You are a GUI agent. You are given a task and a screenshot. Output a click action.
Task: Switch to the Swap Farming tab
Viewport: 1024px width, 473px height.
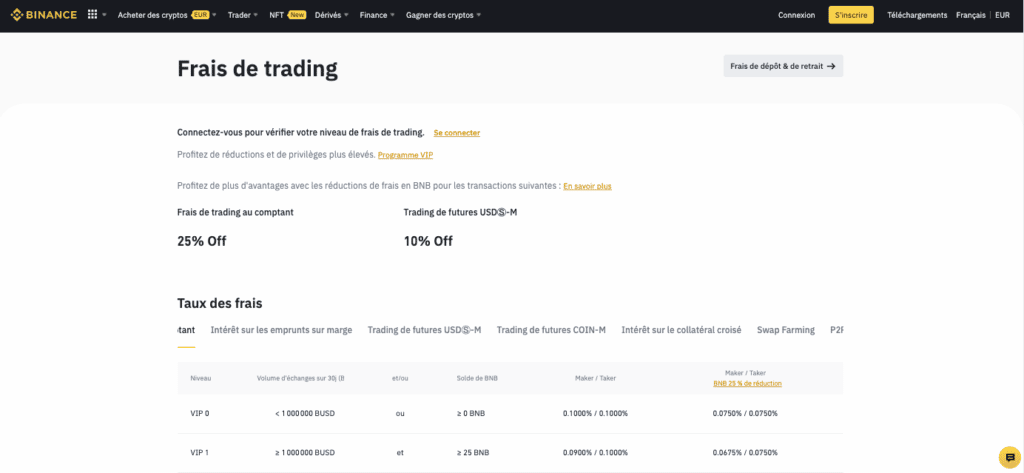point(785,330)
